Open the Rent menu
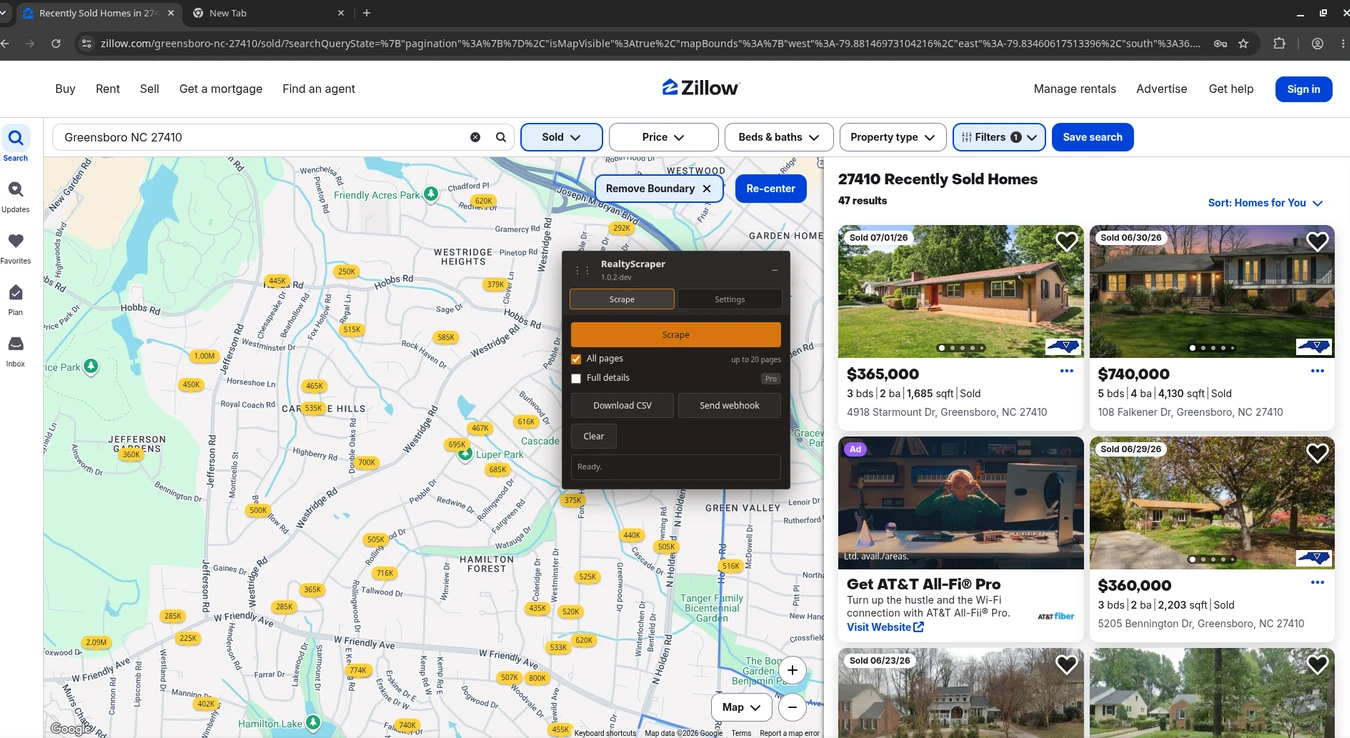 tap(108, 89)
